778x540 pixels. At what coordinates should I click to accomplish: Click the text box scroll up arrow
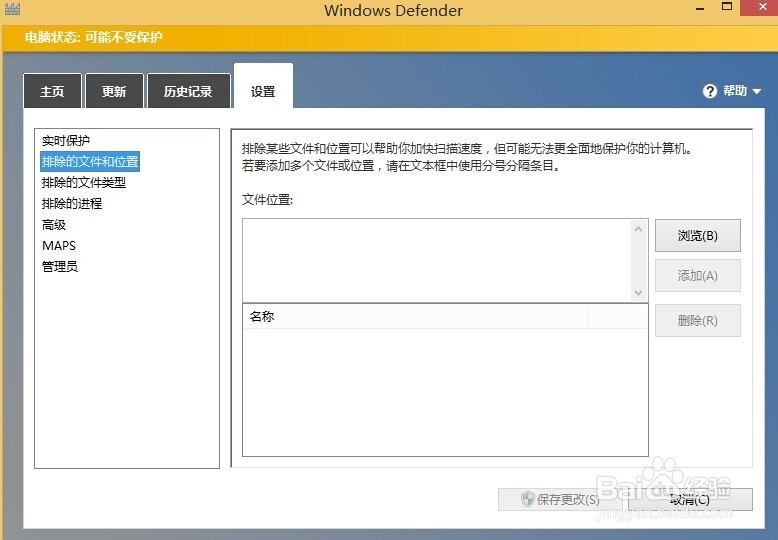pos(639,229)
